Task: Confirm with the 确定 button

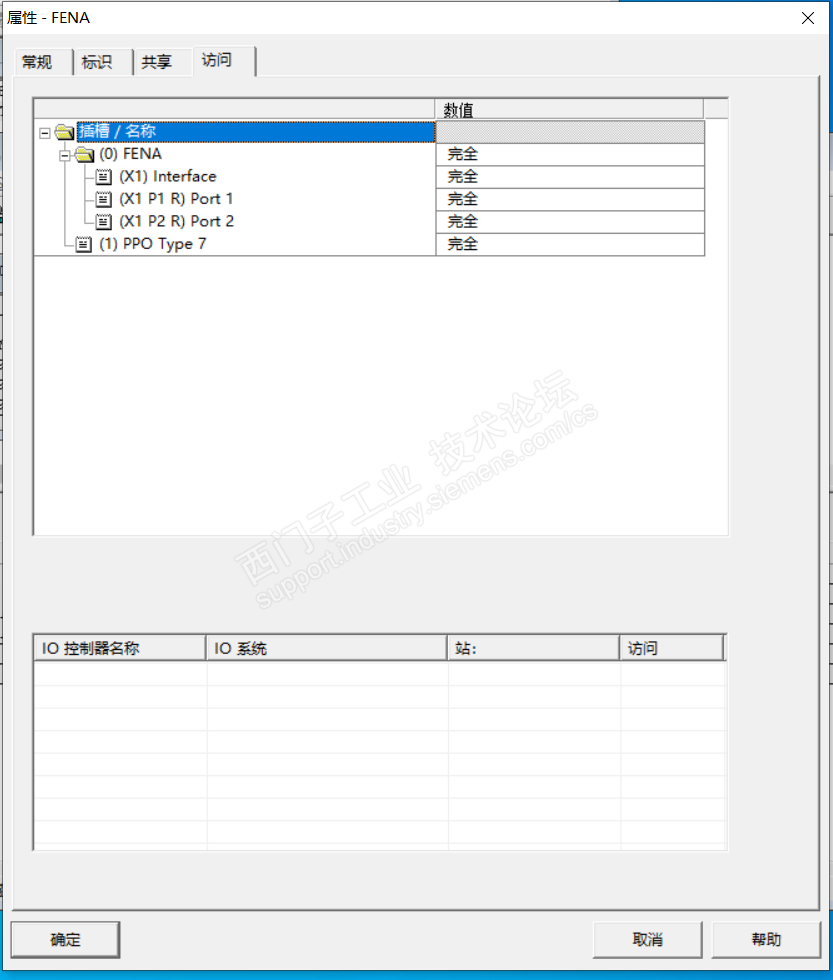Action: click(x=65, y=939)
